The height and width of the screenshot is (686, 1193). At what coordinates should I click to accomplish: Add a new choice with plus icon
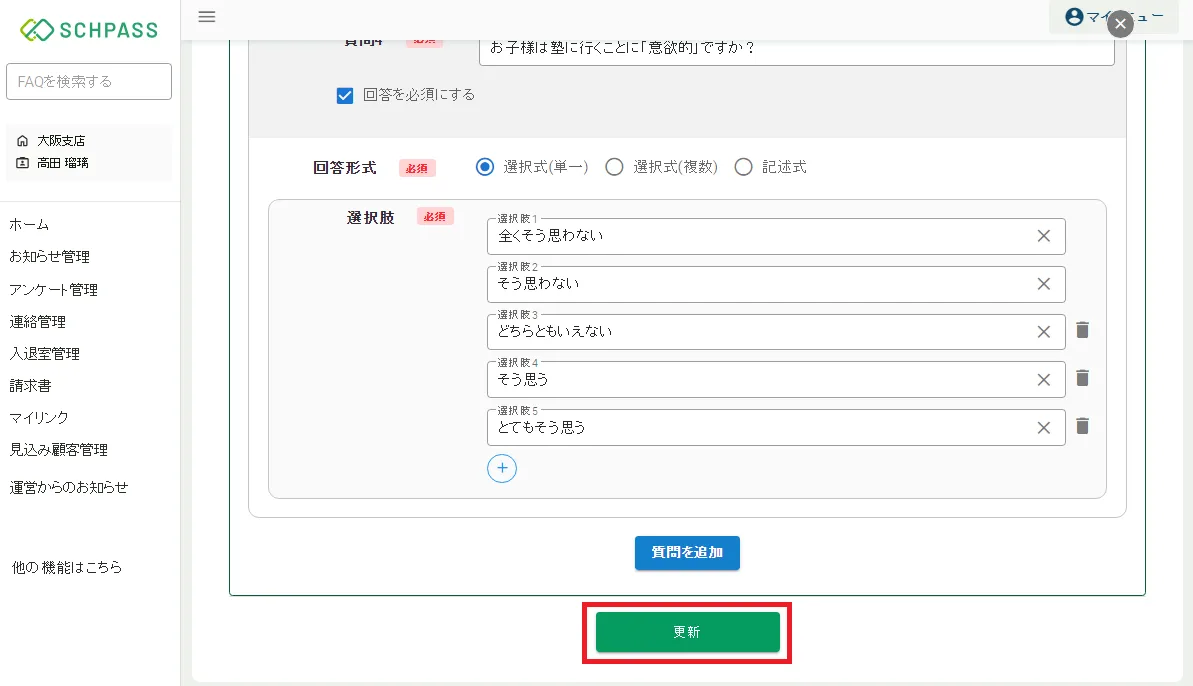point(502,468)
